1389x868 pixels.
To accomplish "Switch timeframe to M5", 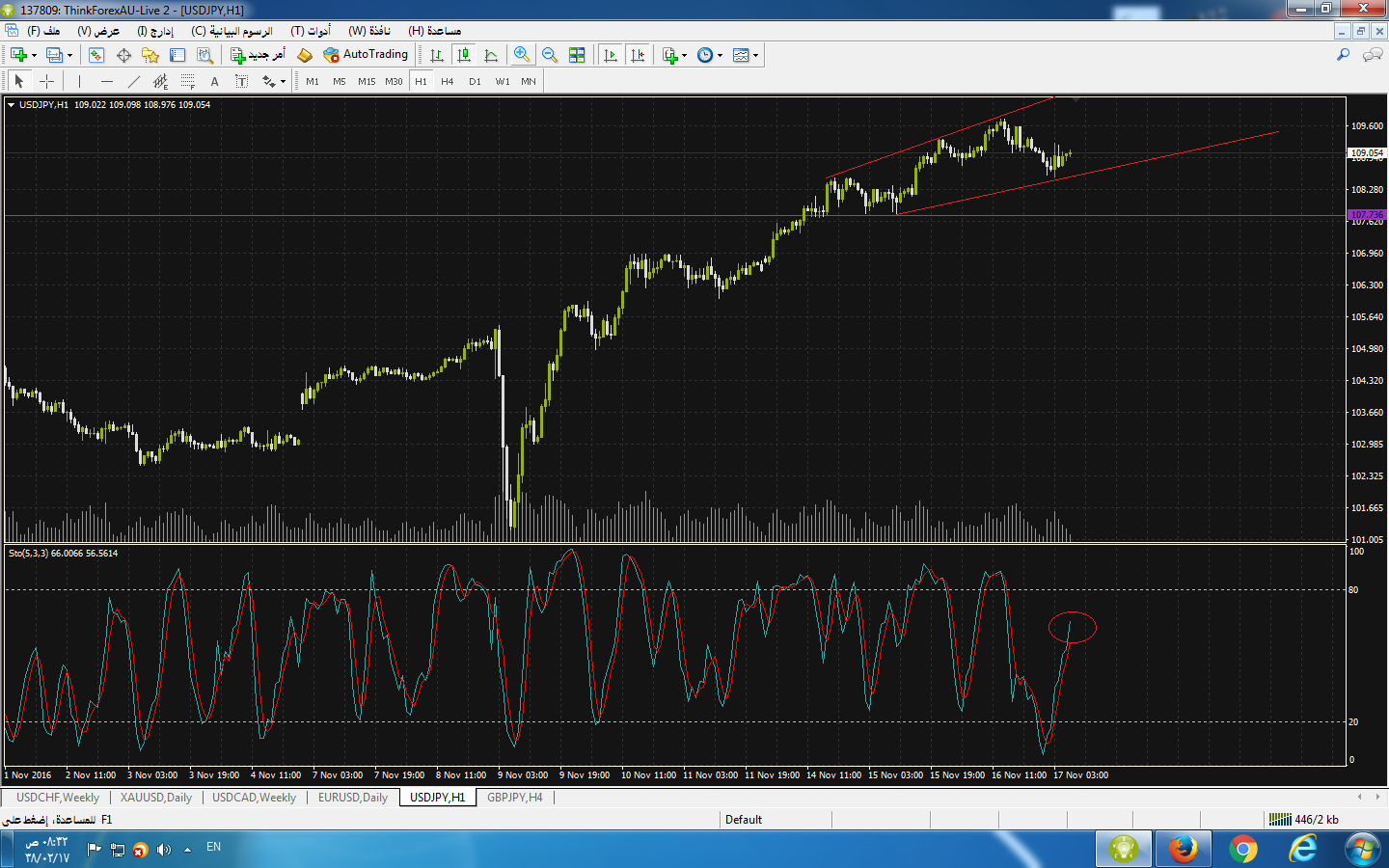I will click(x=340, y=82).
